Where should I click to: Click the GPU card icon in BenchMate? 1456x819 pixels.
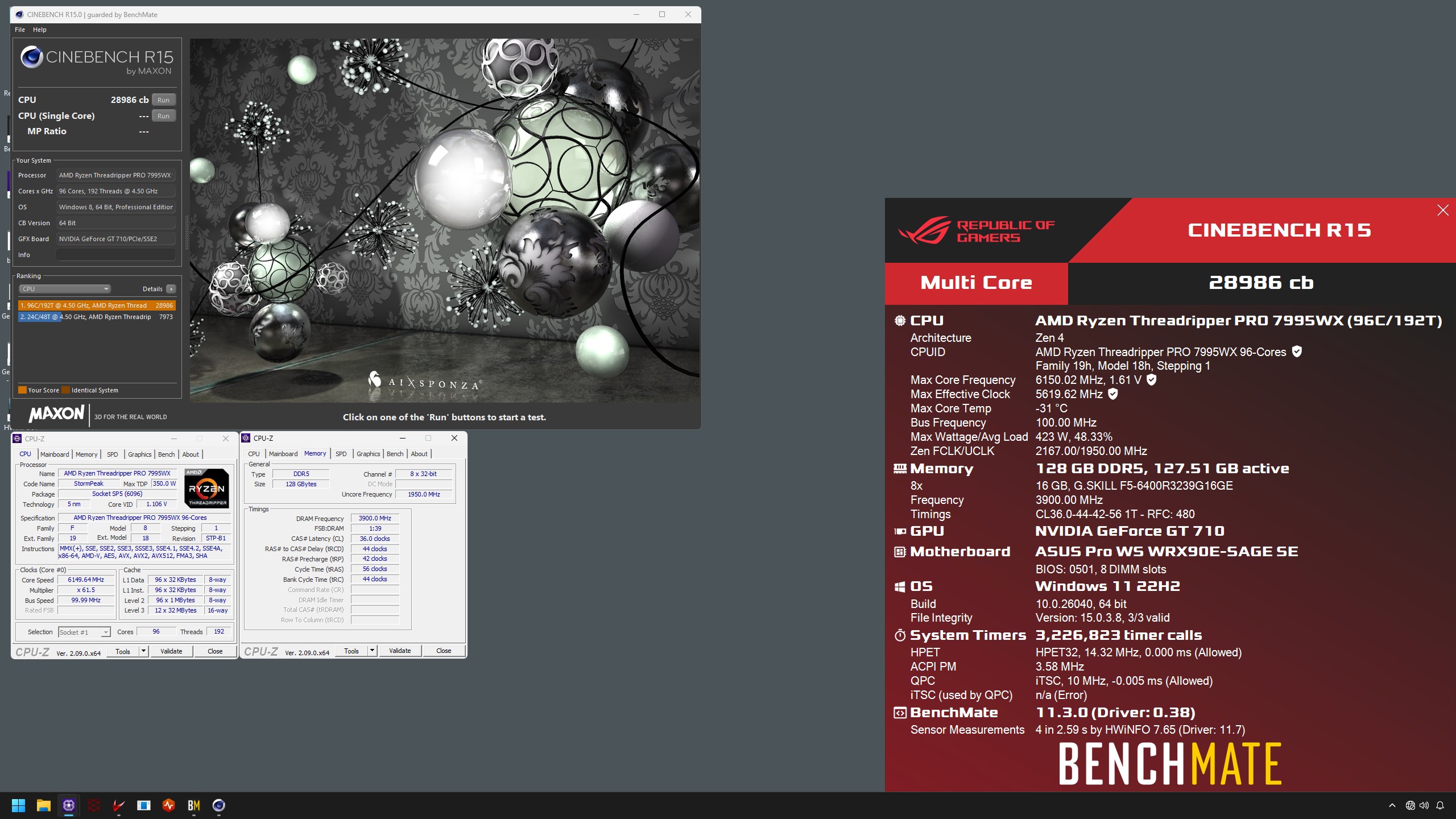[x=900, y=531]
